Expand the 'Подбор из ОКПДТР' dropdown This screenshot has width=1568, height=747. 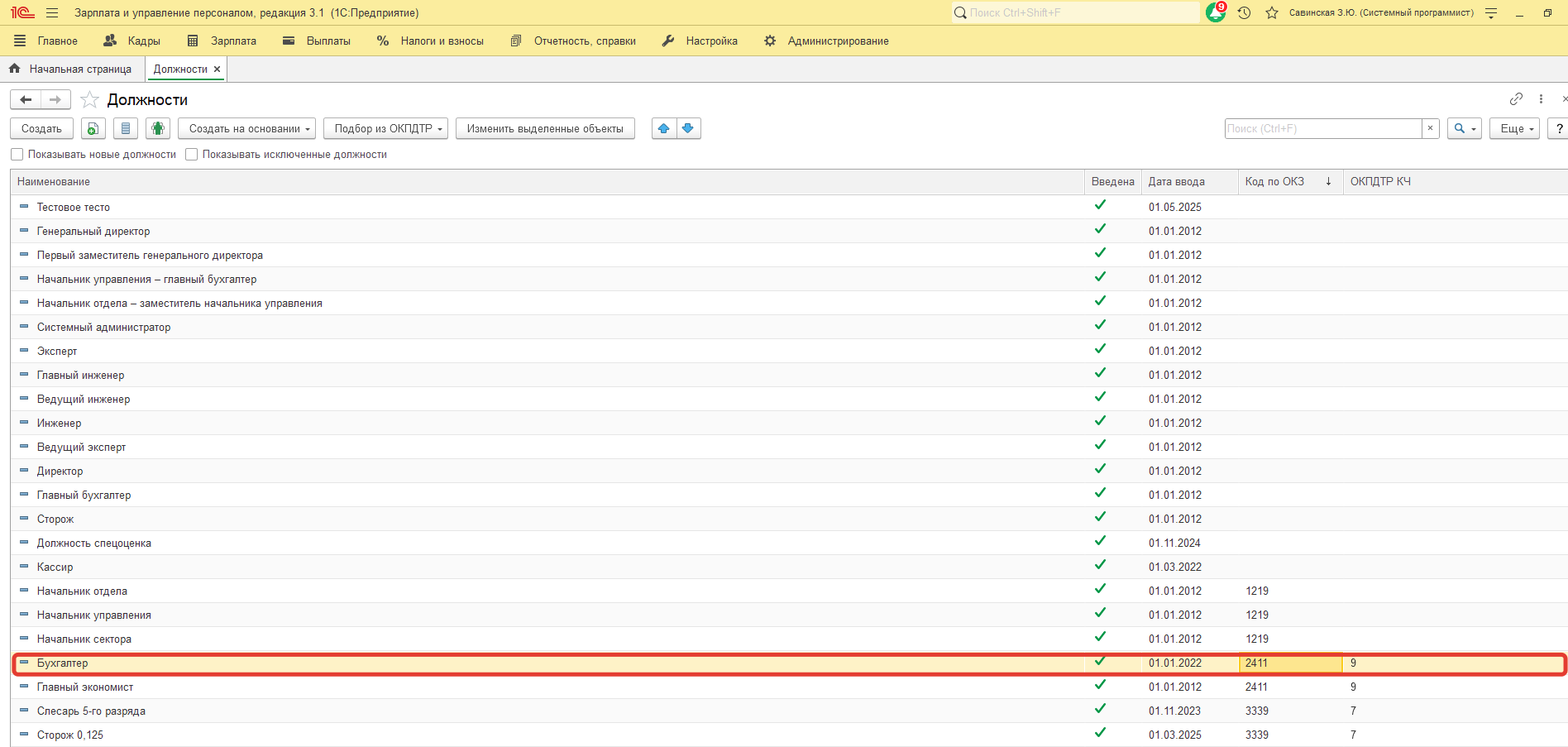click(x=385, y=128)
